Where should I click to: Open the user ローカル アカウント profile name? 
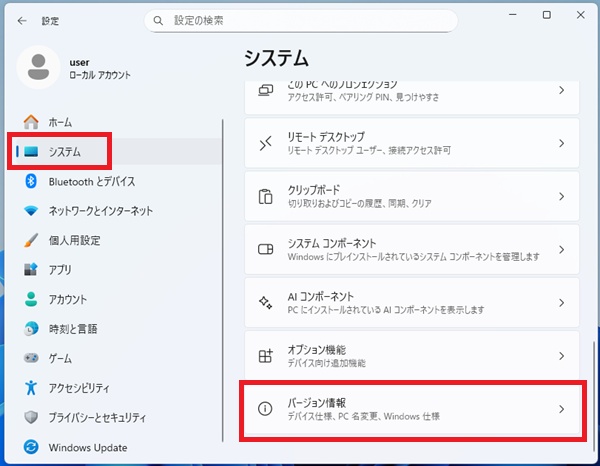(100, 68)
